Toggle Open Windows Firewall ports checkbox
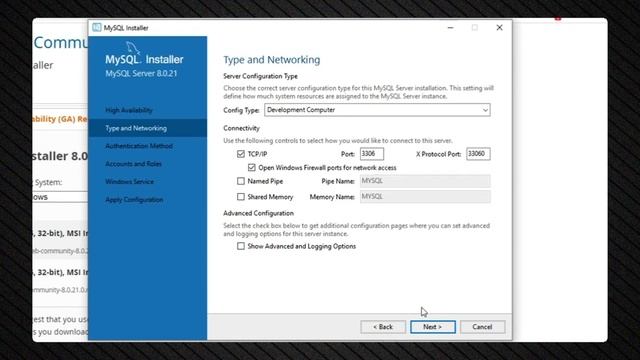 click(x=251, y=167)
